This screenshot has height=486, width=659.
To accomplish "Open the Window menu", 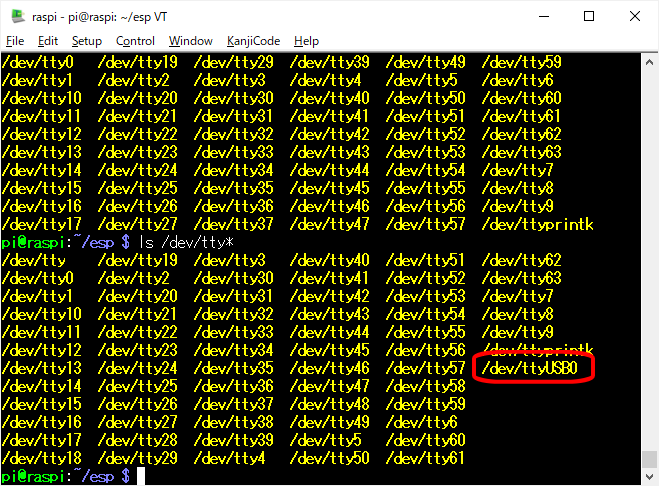I will pos(190,41).
